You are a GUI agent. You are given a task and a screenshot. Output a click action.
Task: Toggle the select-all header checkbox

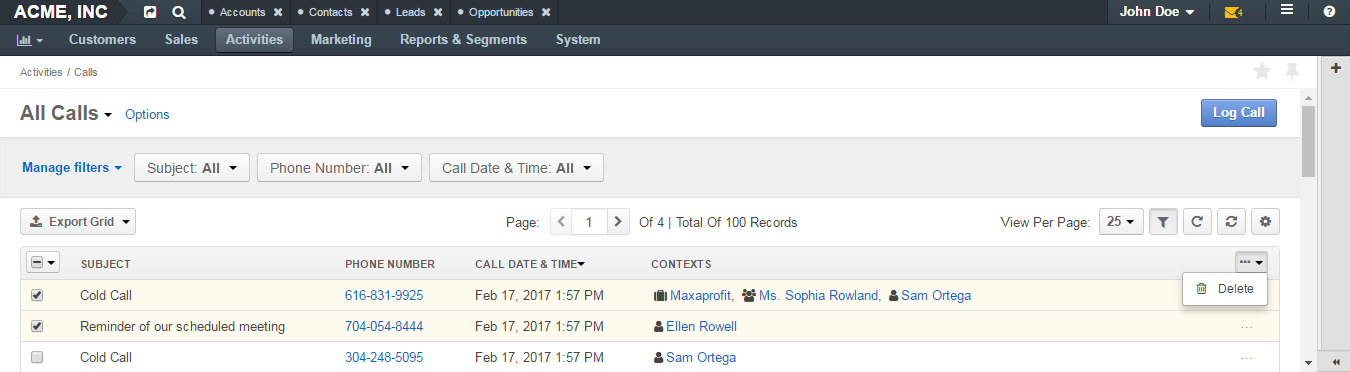point(37,263)
